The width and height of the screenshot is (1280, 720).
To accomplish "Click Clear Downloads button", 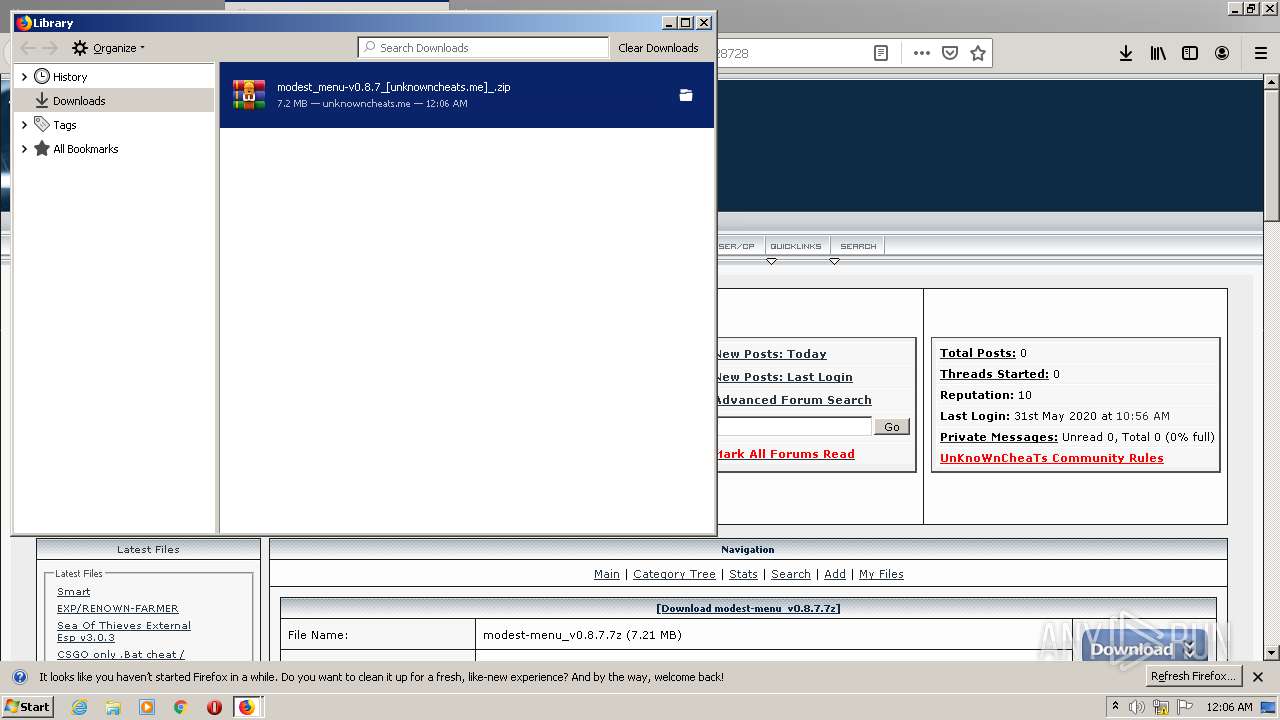I will tap(658, 48).
